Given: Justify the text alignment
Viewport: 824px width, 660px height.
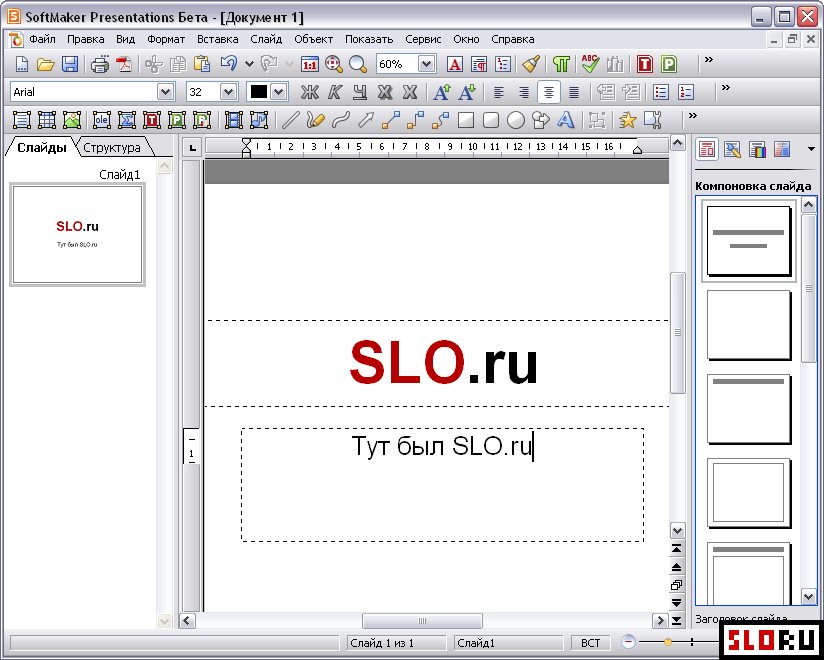Looking at the screenshot, I should 574,92.
